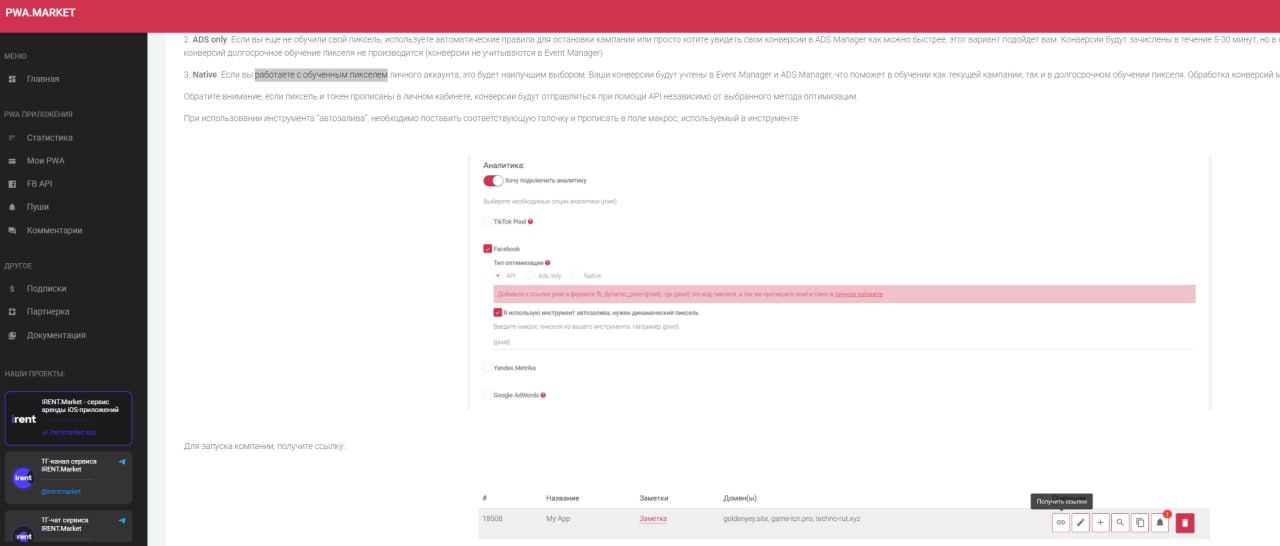
Task: Check the Yandex.Metrika checkbox
Action: pos(487,368)
